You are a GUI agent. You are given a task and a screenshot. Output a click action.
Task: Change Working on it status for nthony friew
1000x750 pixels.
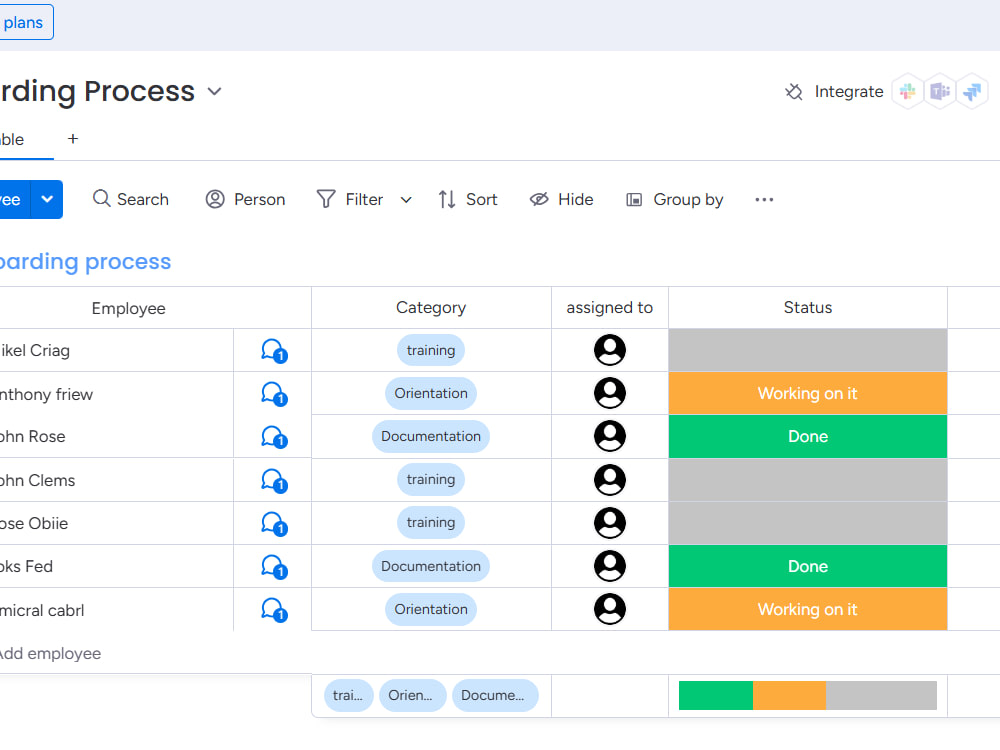pyautogui.click(x=807, y=393)
